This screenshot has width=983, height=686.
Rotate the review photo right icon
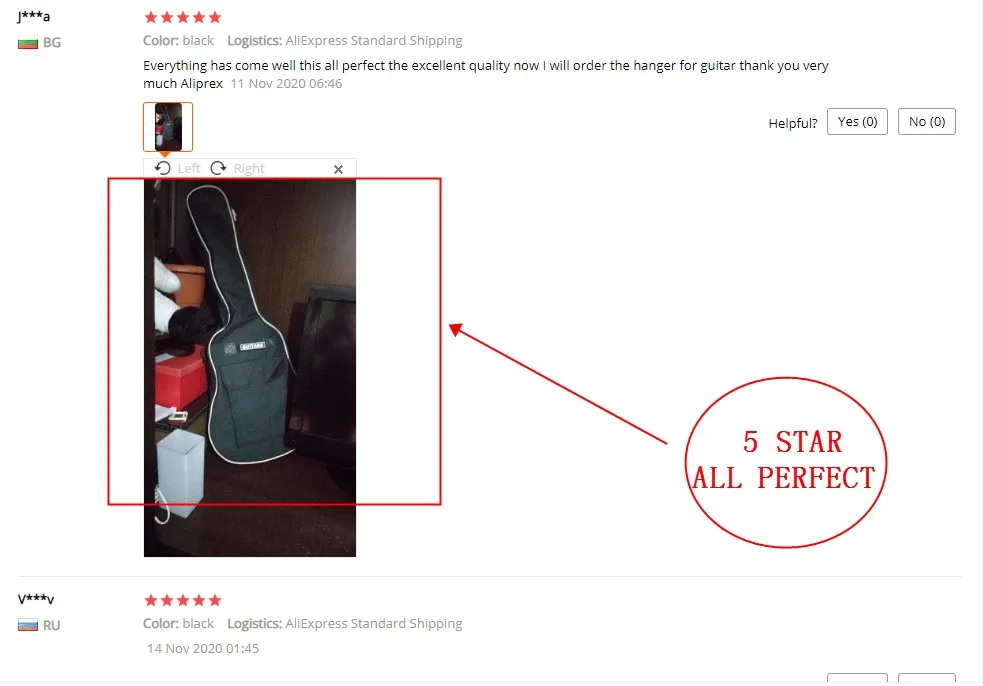tap(218, 168)
